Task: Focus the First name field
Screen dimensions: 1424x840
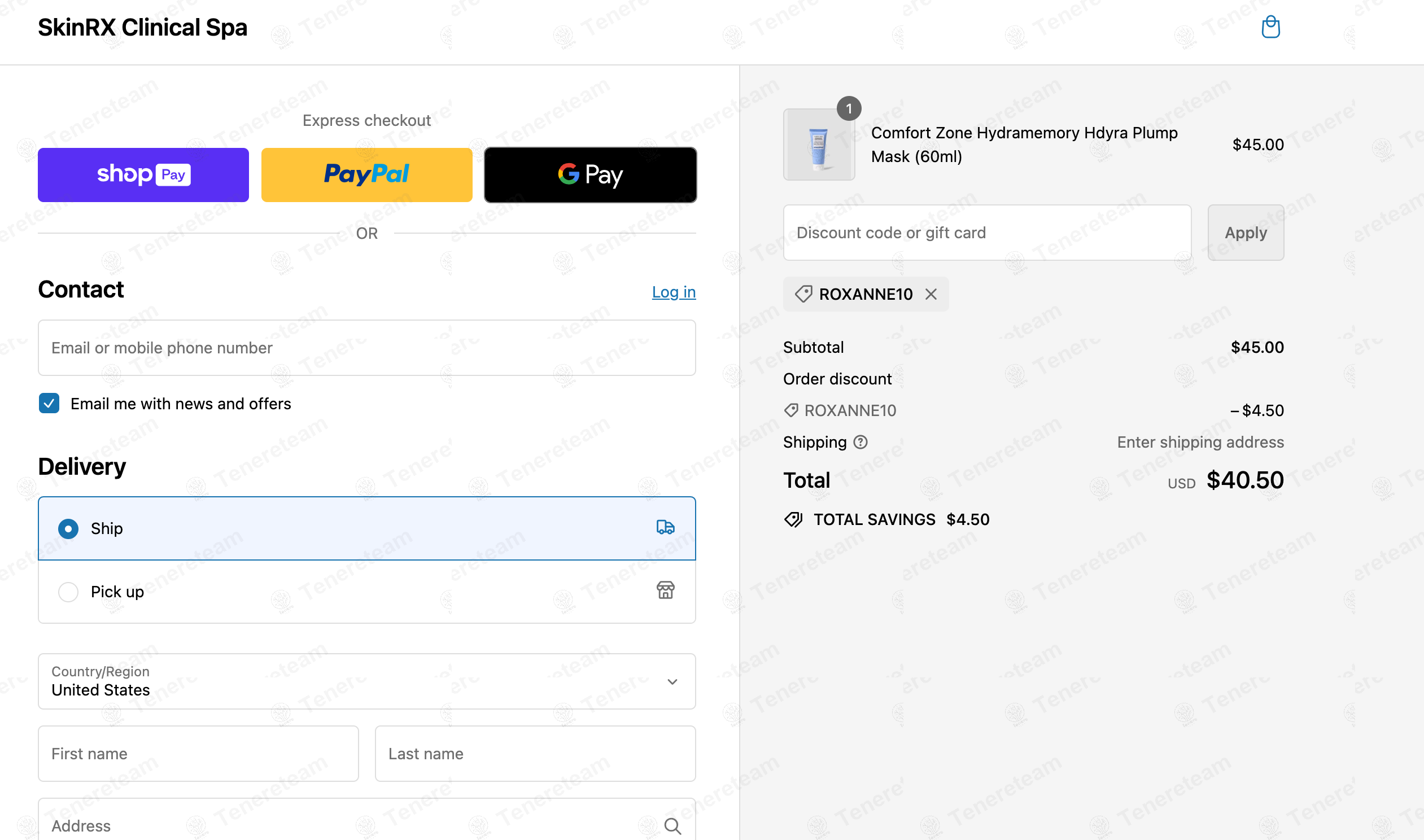Action: (198, 754)
